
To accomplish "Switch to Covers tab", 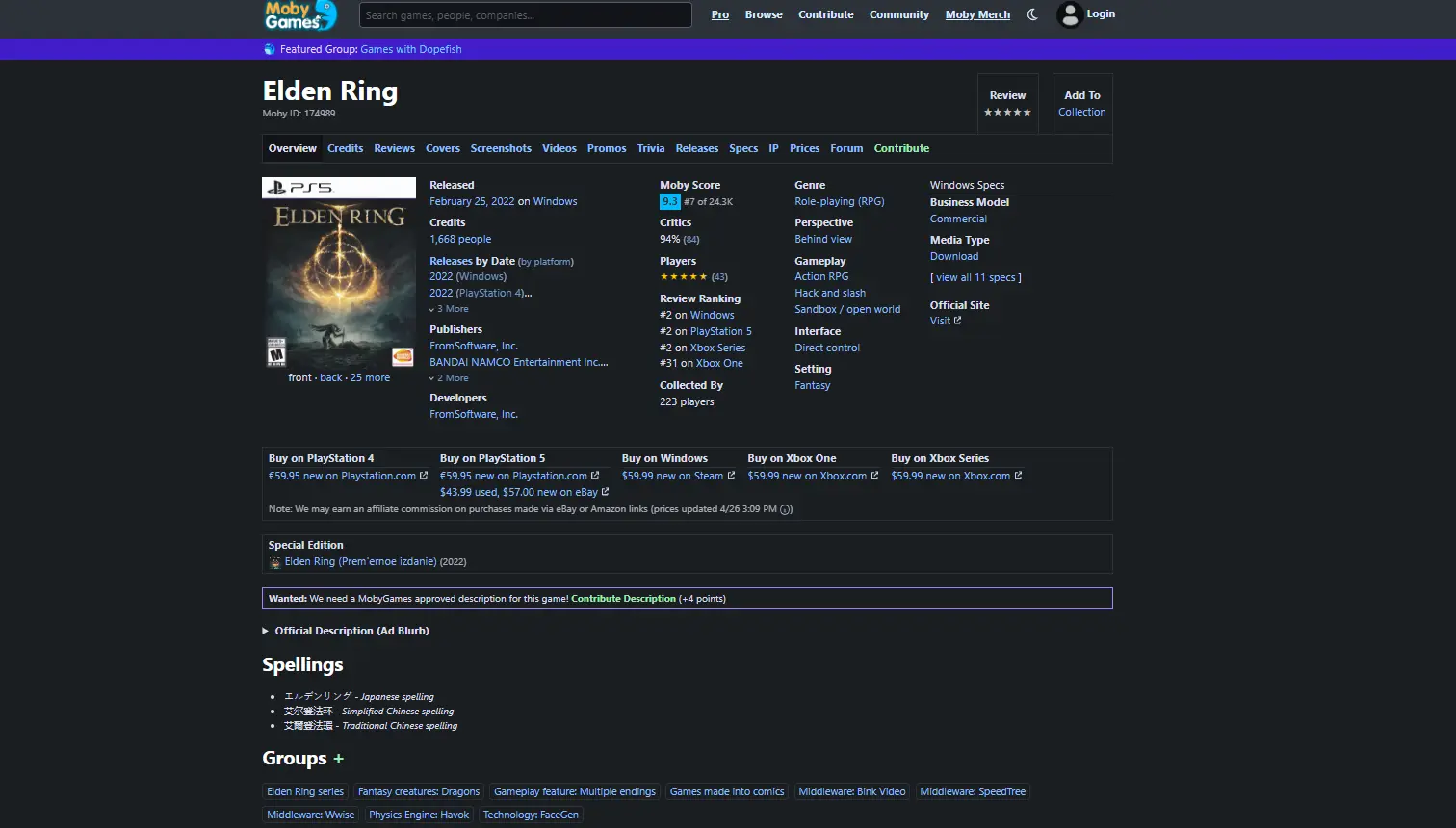I will click(443, 148).
